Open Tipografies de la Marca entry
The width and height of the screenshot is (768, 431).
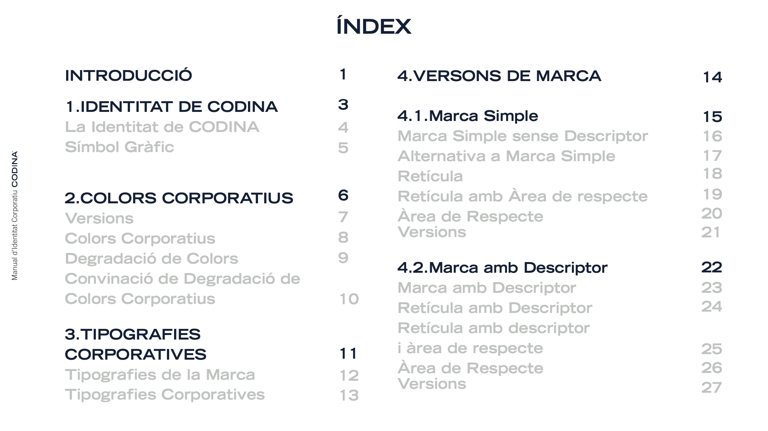160,375
